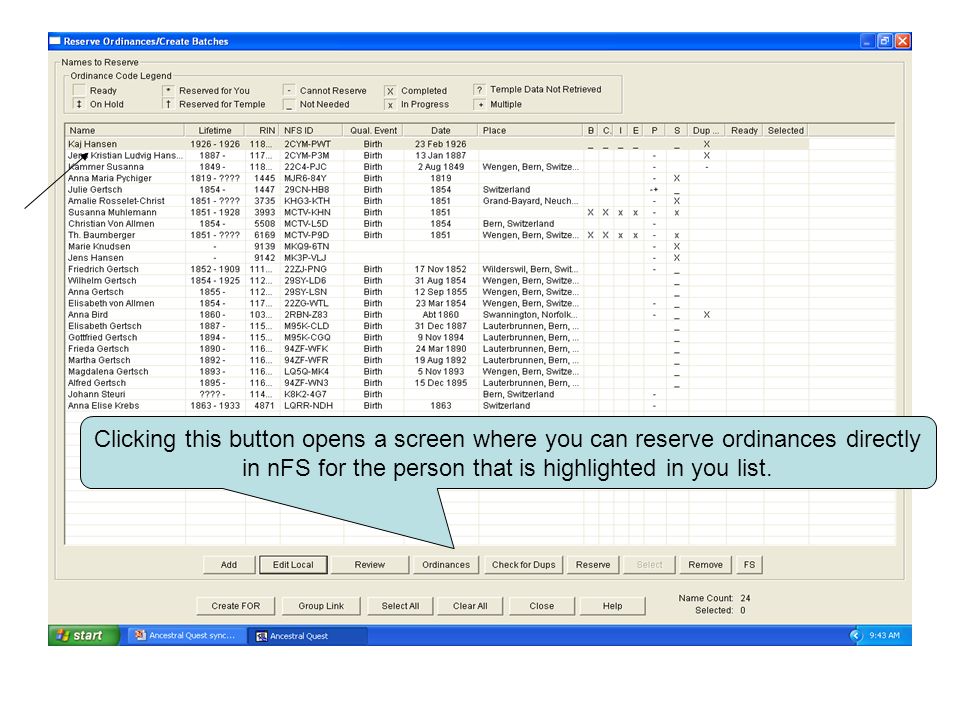Click the Create FOR button
Viewport: 960px width, 720px height.
236,606
